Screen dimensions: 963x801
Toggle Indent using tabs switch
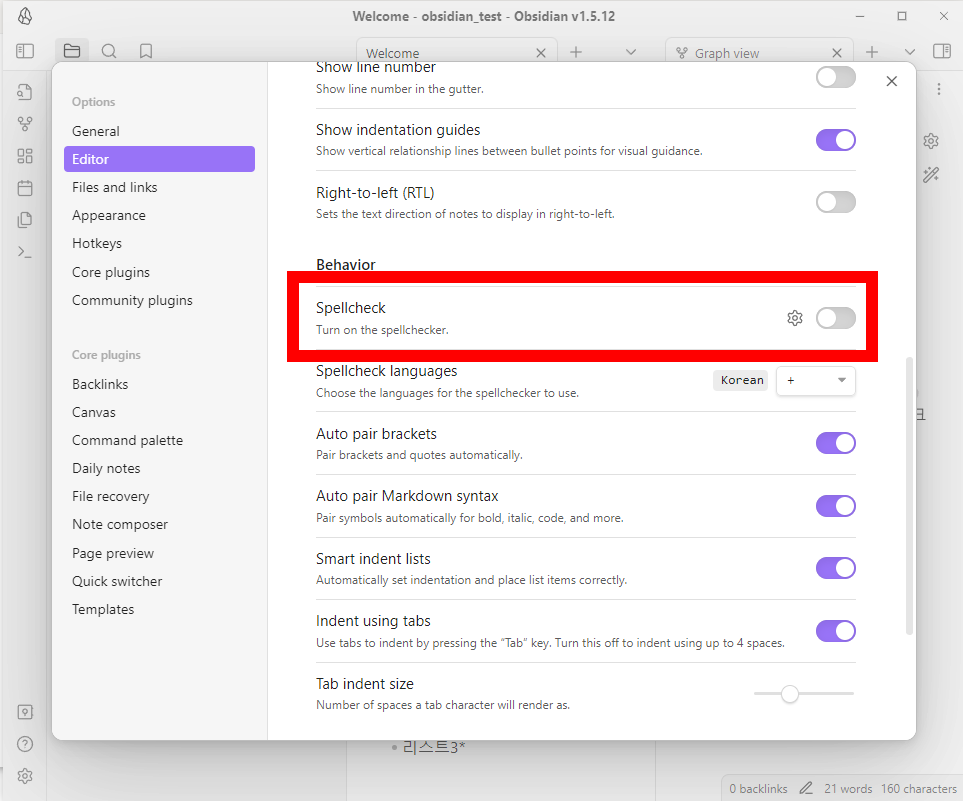[835, 631]
